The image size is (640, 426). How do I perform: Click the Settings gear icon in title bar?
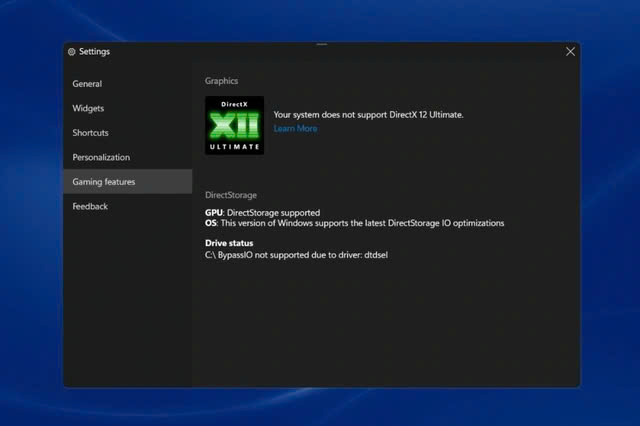pyautogui.click(x=71, y=52)
